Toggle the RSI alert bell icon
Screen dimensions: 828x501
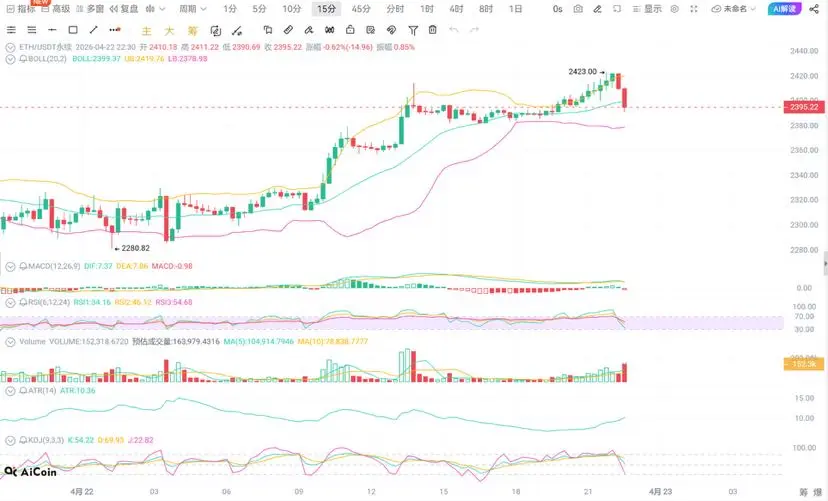(x=23, y=303)
